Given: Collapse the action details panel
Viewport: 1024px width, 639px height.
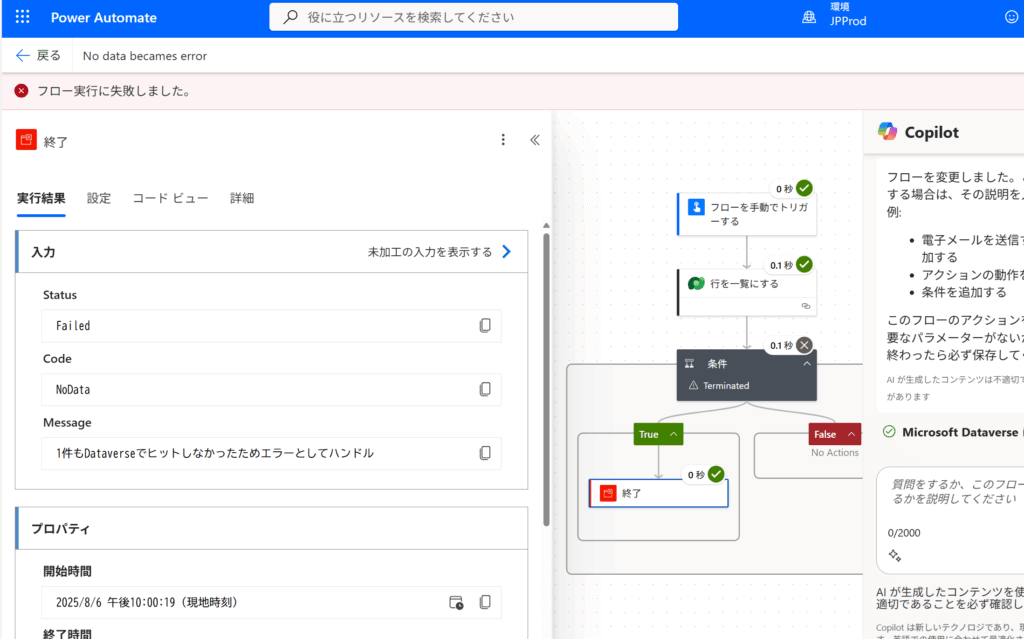Looking at the screenshot, I should 534,140.
